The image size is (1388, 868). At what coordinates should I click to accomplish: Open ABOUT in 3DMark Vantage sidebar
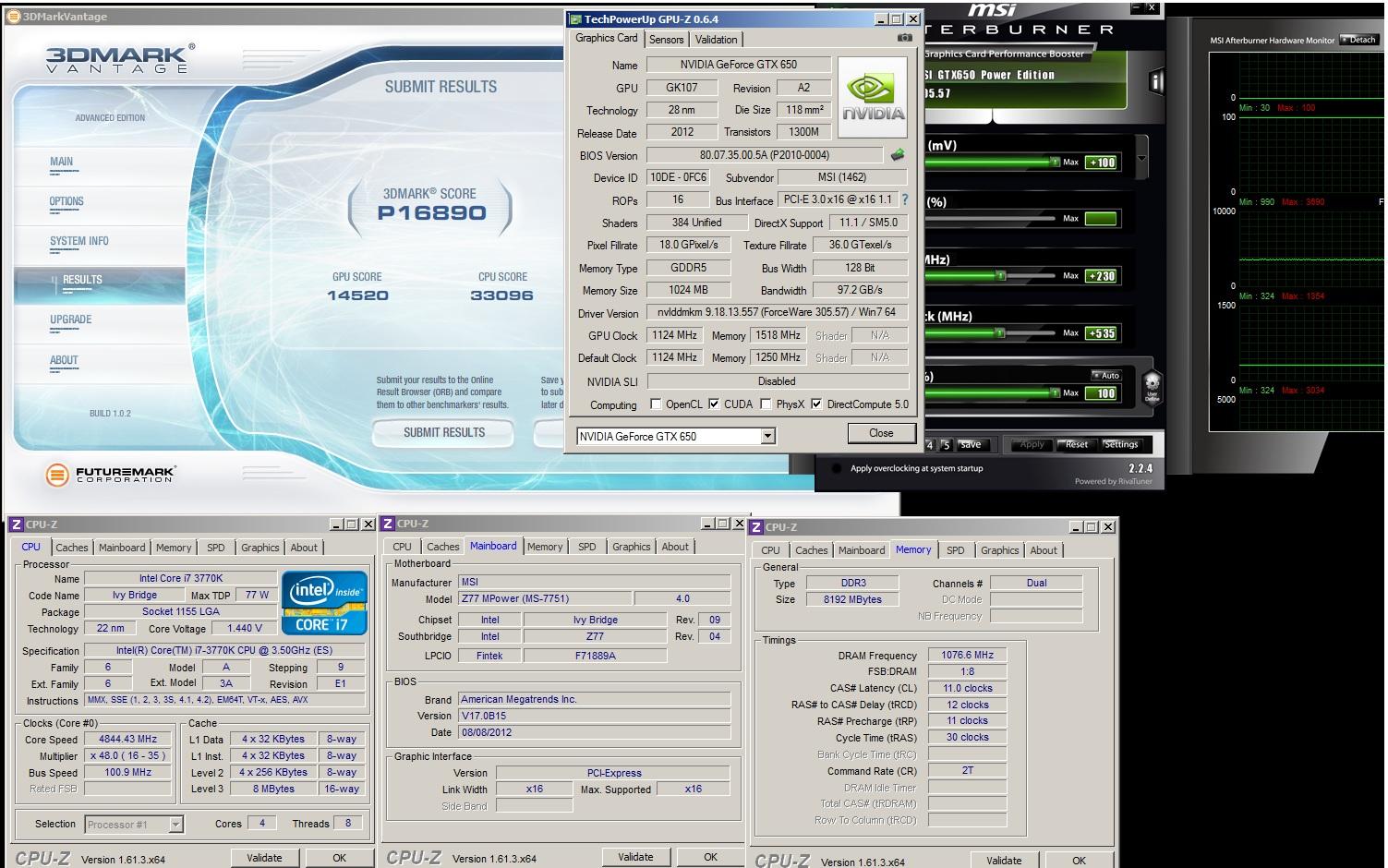pyautogui.click(x=64, y=360)
